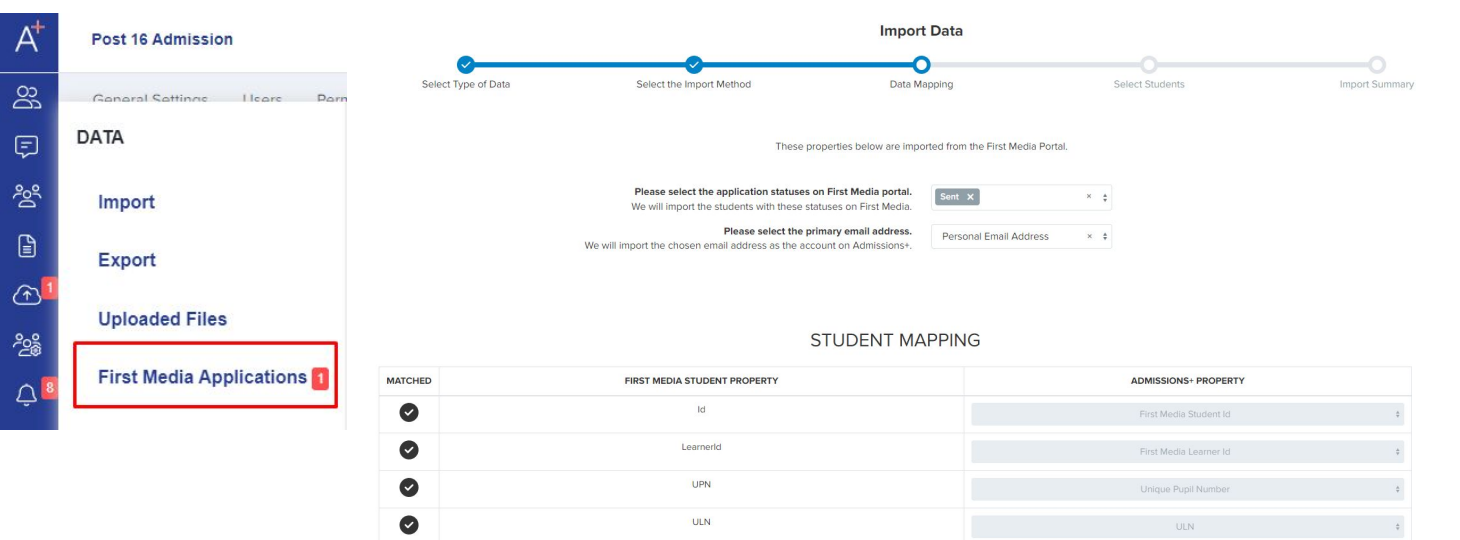1460x540 pixels.
Task: Open the notifications bell icon
Action: [x=28, y=395]
